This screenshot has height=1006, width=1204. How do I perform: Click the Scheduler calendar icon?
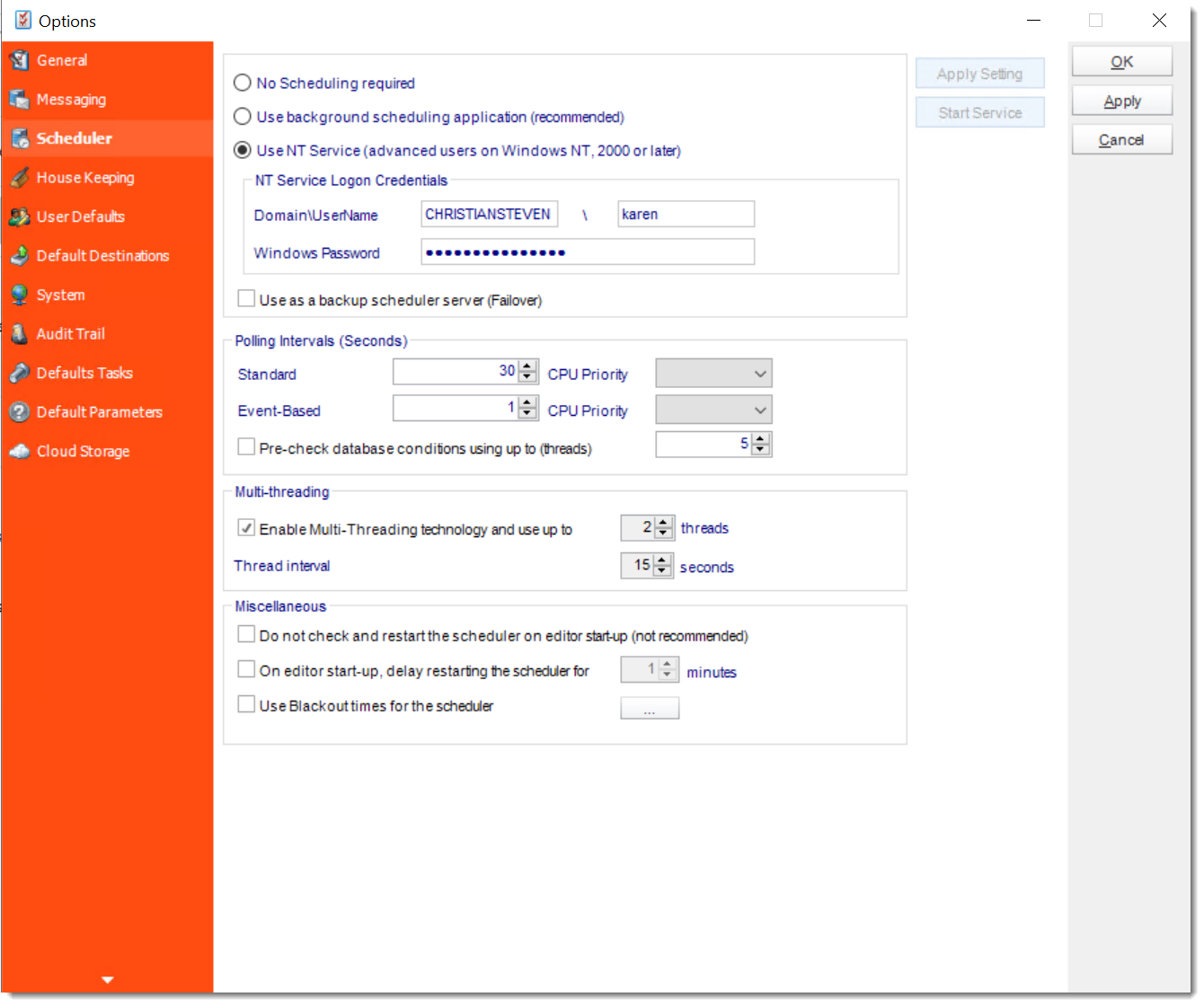click(x=20, y=138)
